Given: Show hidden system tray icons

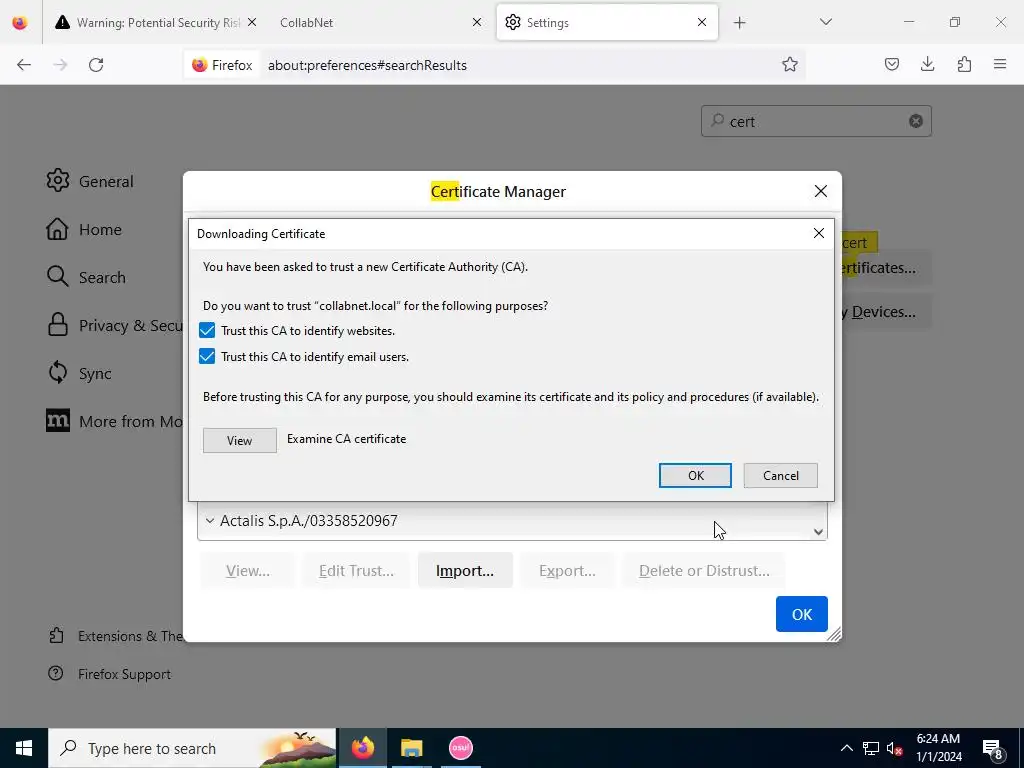Looking at the screenshot, I should (x=846, y=748).
